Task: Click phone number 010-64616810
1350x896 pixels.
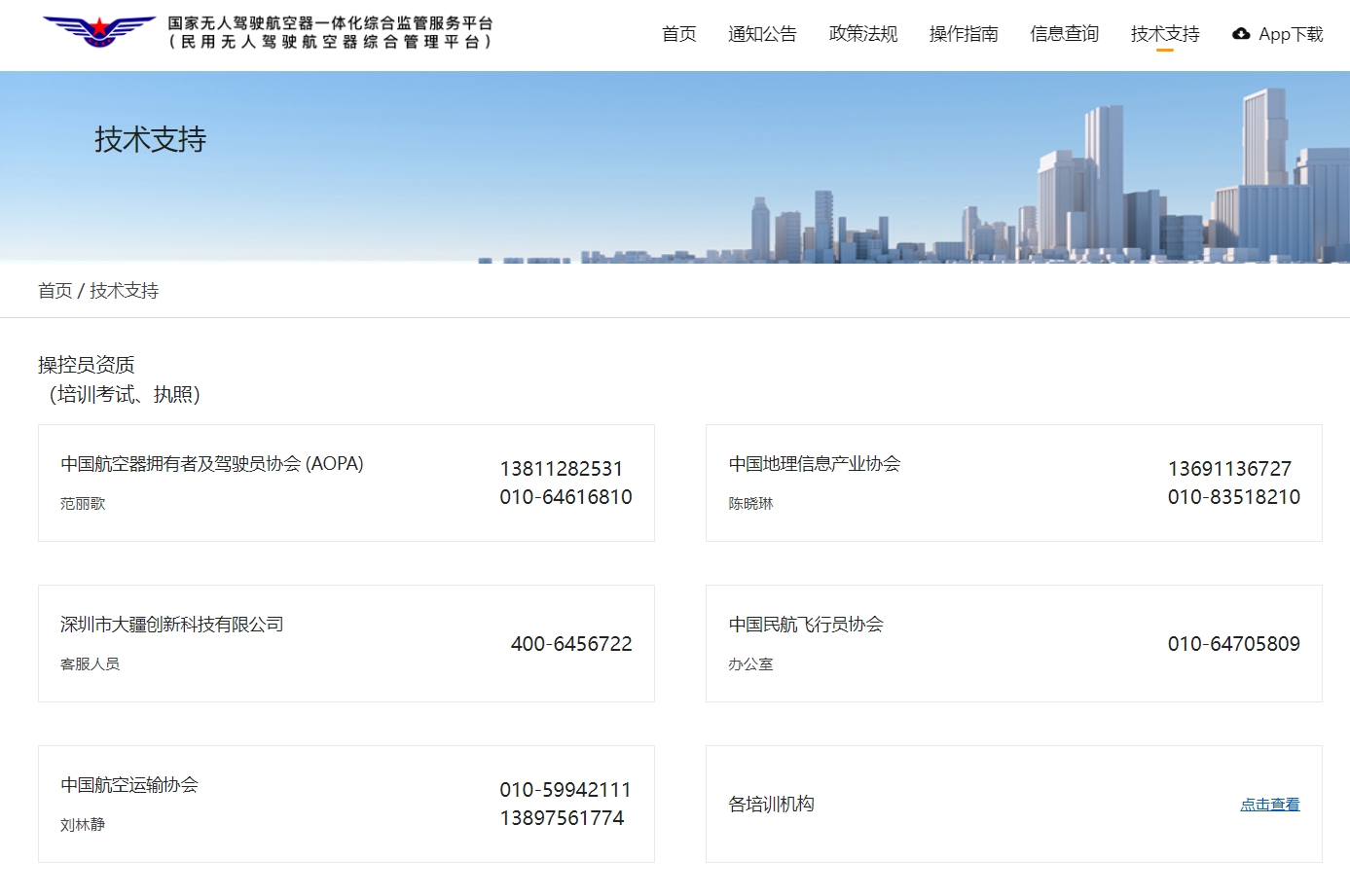Action: (566, 497)
